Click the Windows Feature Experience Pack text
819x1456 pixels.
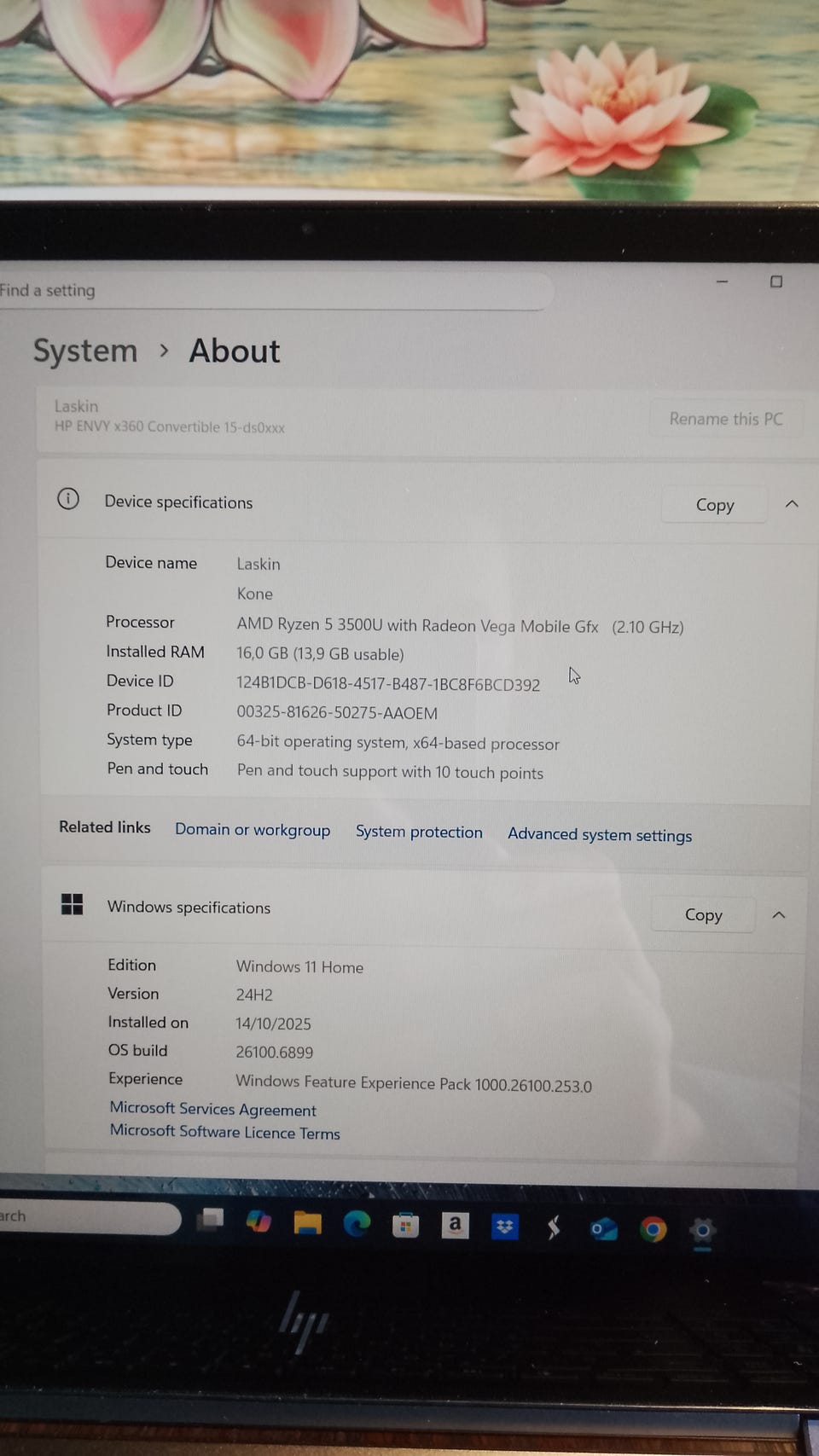click(x=414, y=1084)
